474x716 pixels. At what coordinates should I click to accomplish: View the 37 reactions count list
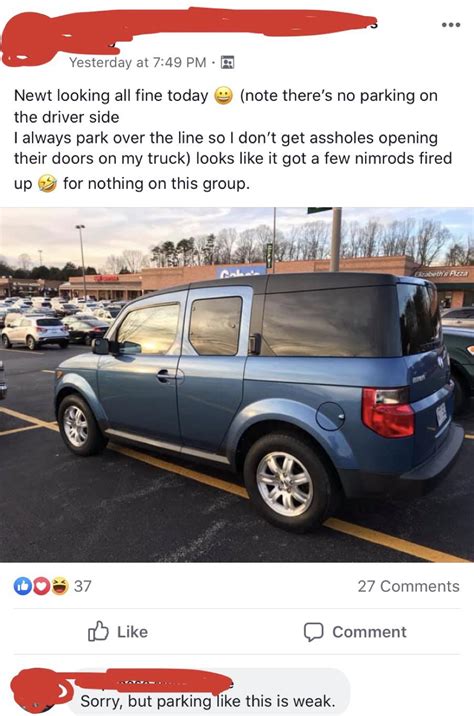click(83, 586)
